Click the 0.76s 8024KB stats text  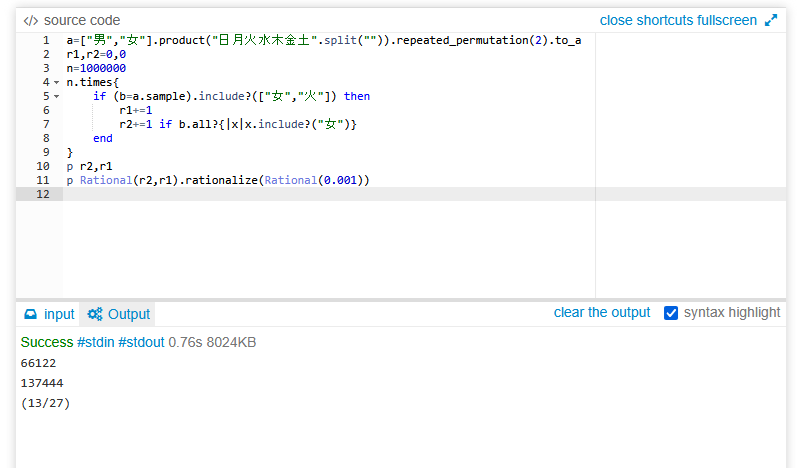(x=212, y=342)
